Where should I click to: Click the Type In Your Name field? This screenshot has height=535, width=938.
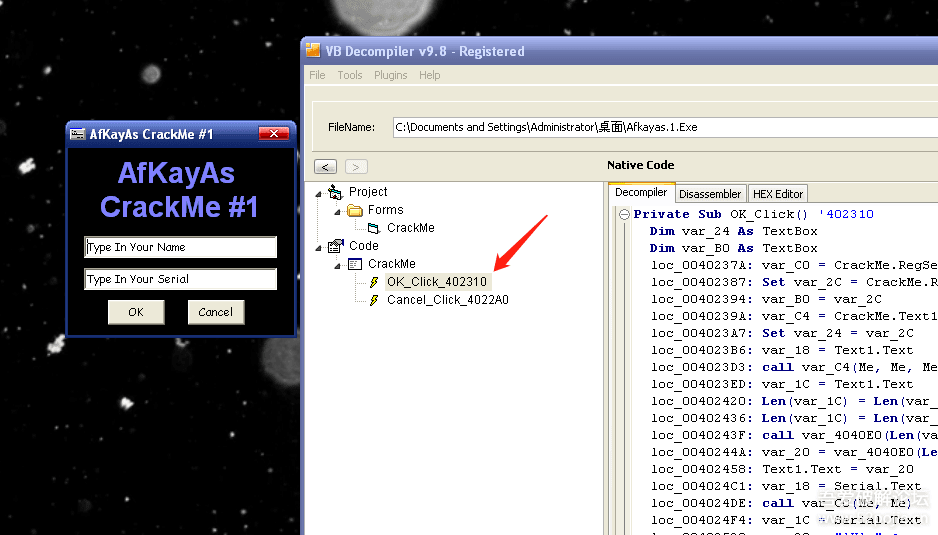[x=180, y=247]
